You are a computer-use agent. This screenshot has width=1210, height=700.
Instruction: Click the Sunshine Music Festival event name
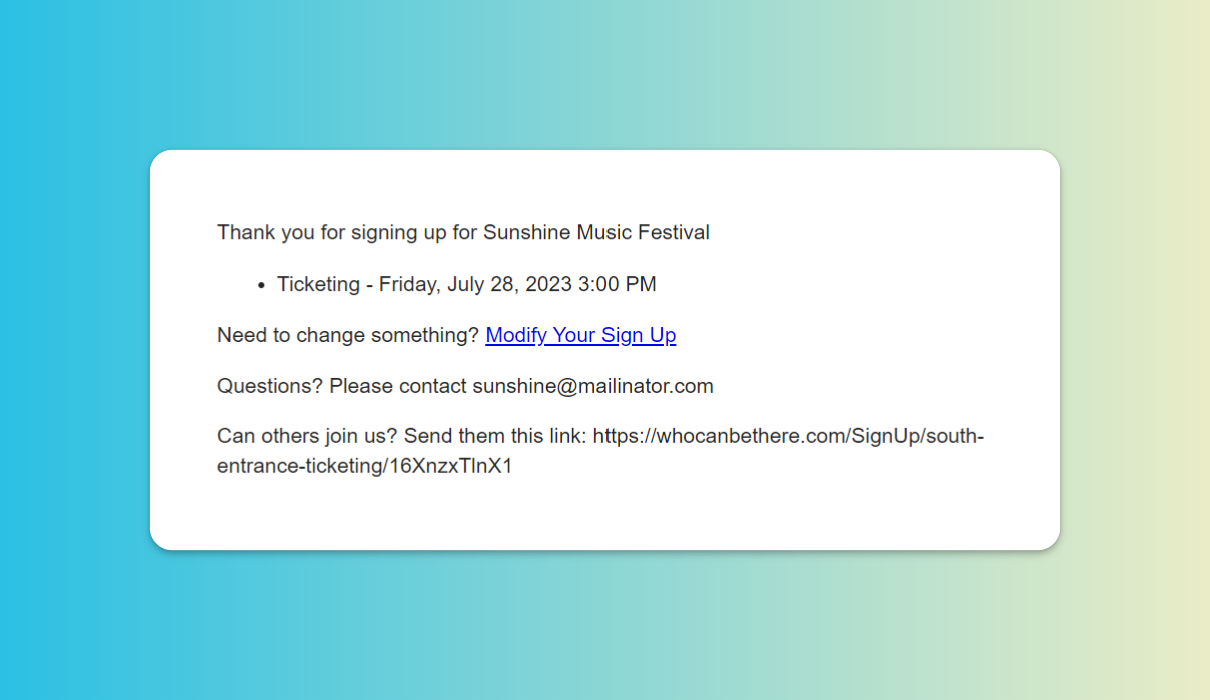coord(596,232)
